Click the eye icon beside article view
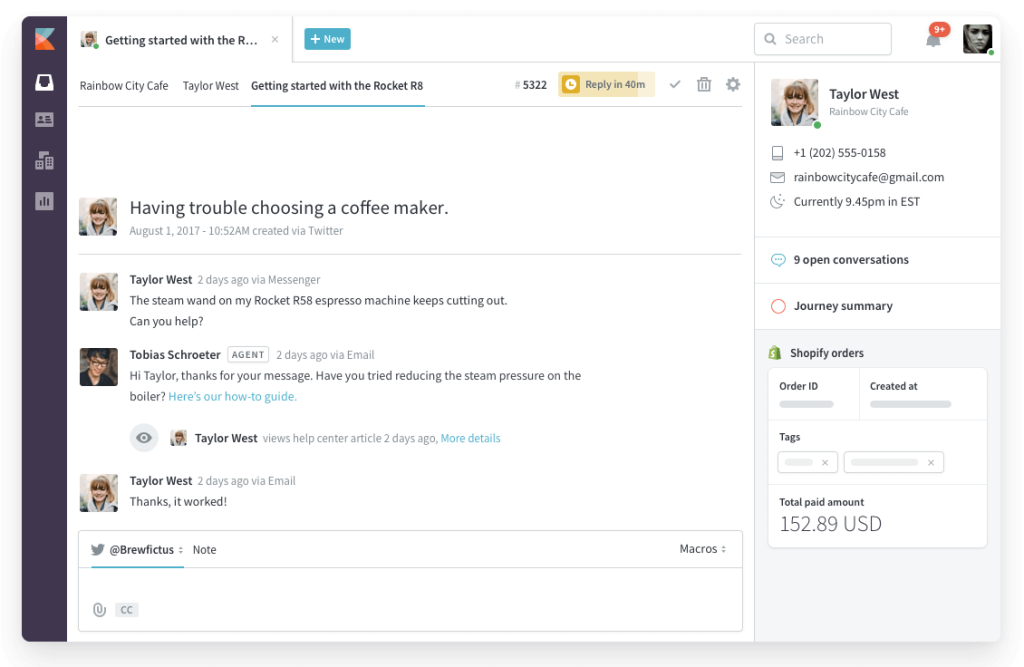 [144, 438]
